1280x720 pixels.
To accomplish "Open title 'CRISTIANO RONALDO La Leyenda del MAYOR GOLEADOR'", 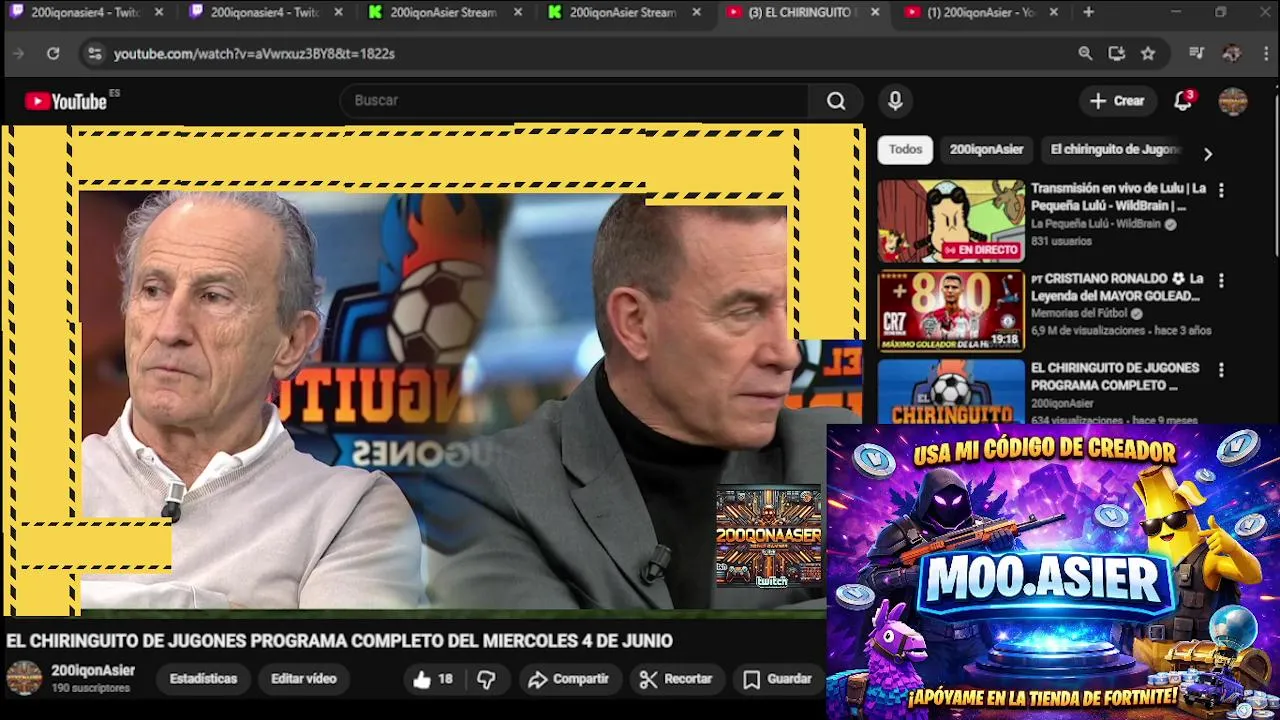I will [1115, 287].
